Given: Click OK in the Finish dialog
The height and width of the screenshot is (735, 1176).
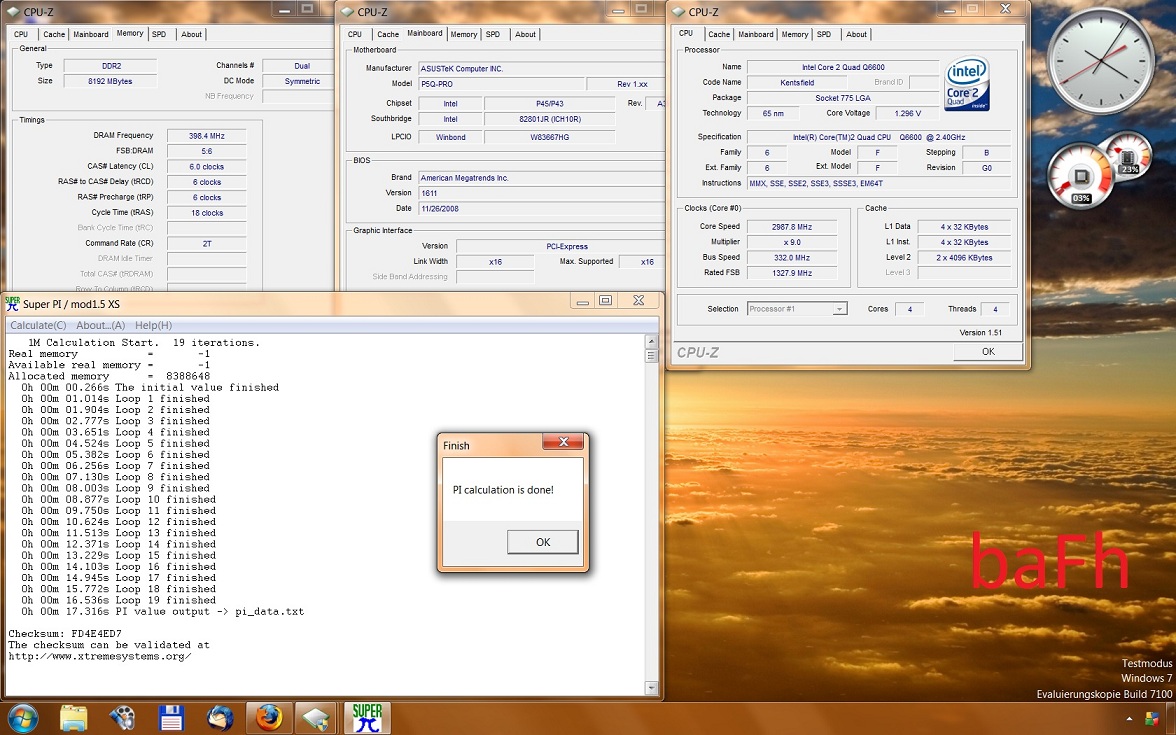Looking at the screenshot, I should point(543,542).
